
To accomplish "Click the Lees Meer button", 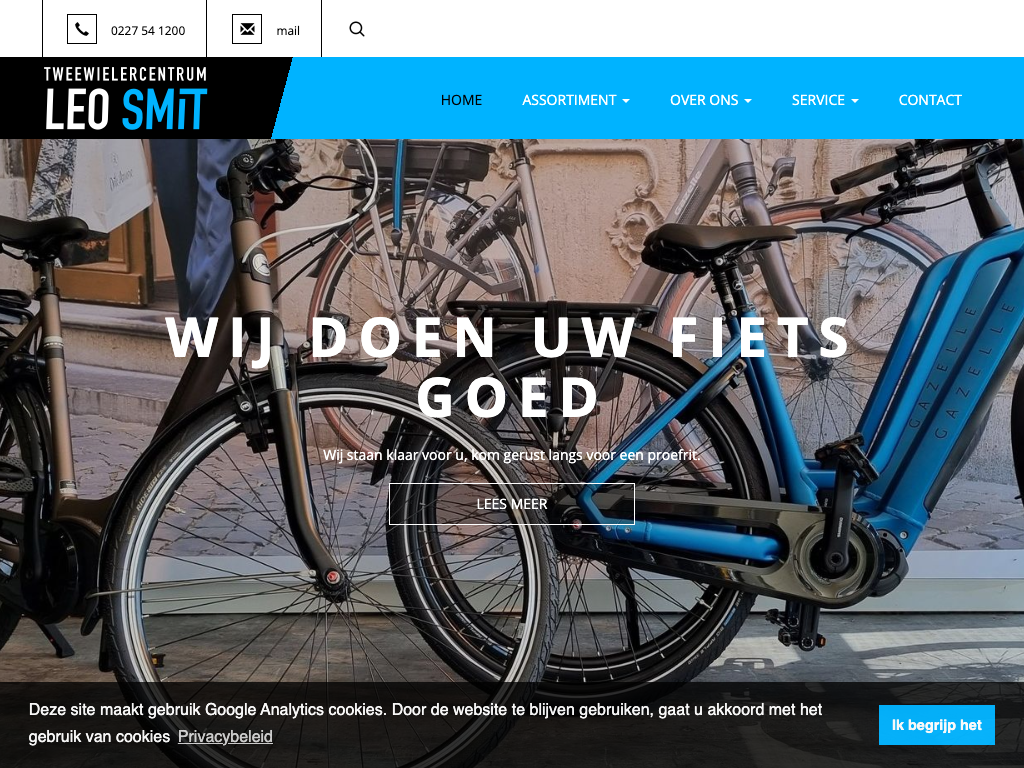I will [x=512, y=504].
